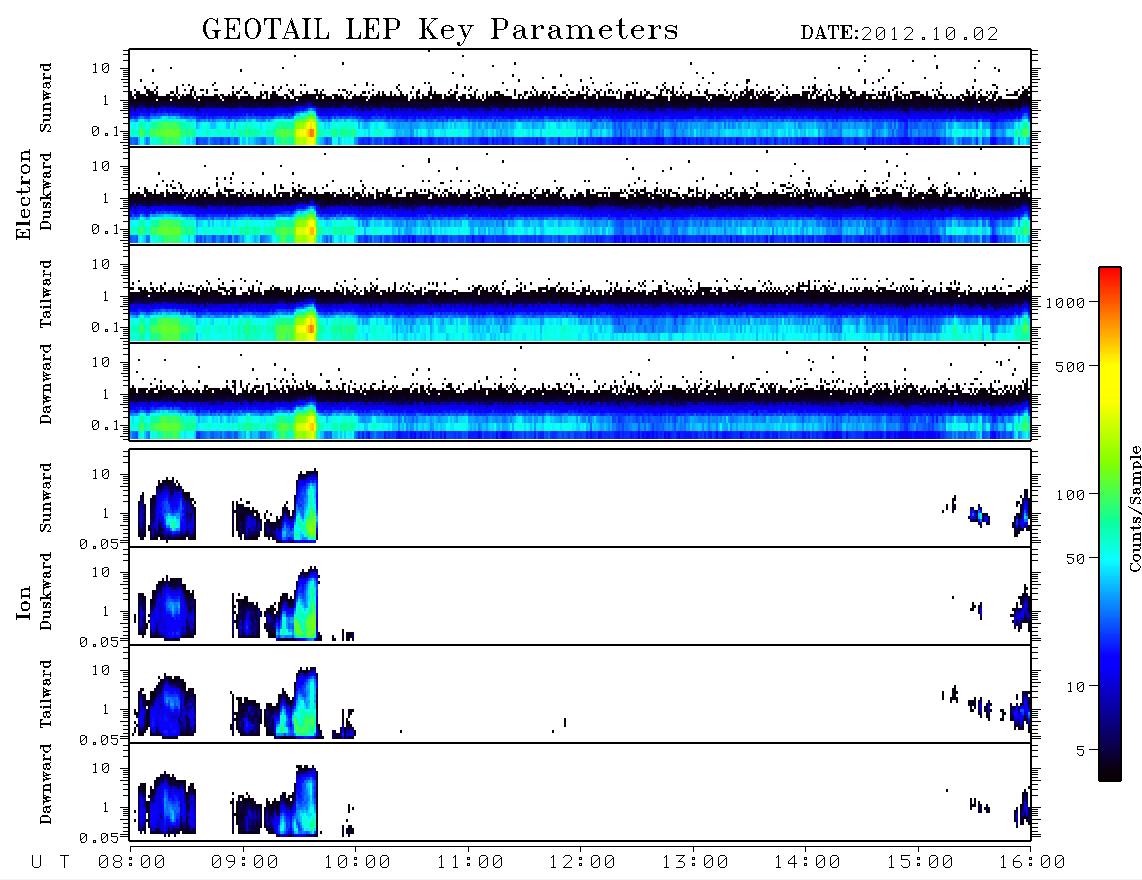Viewport: 1142px width, 880px height.
Task: Click the Electron "Tailward" axis label
Action: click(x=45, y=294)
